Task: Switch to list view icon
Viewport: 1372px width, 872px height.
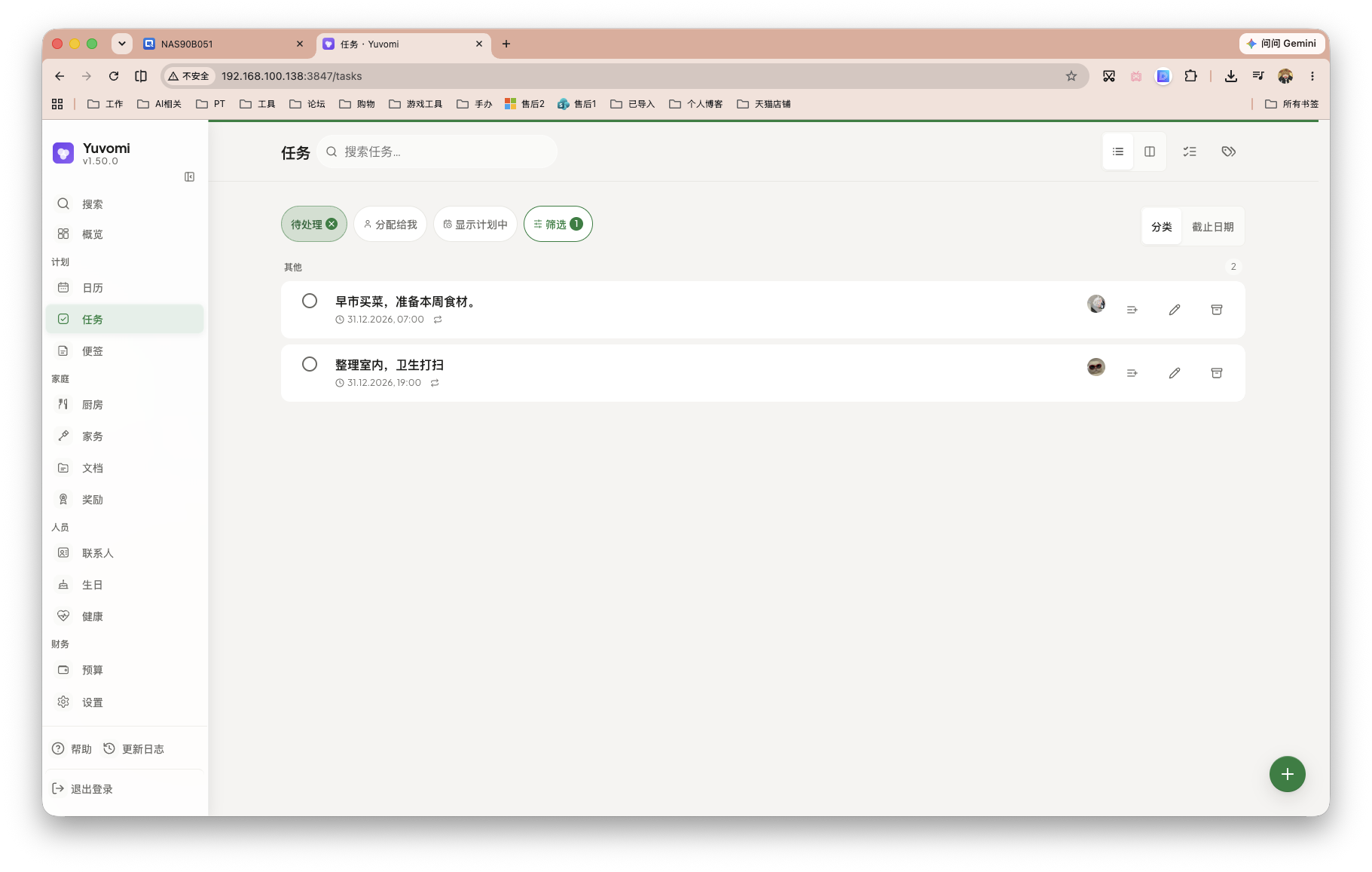Action: [1118, 151]
